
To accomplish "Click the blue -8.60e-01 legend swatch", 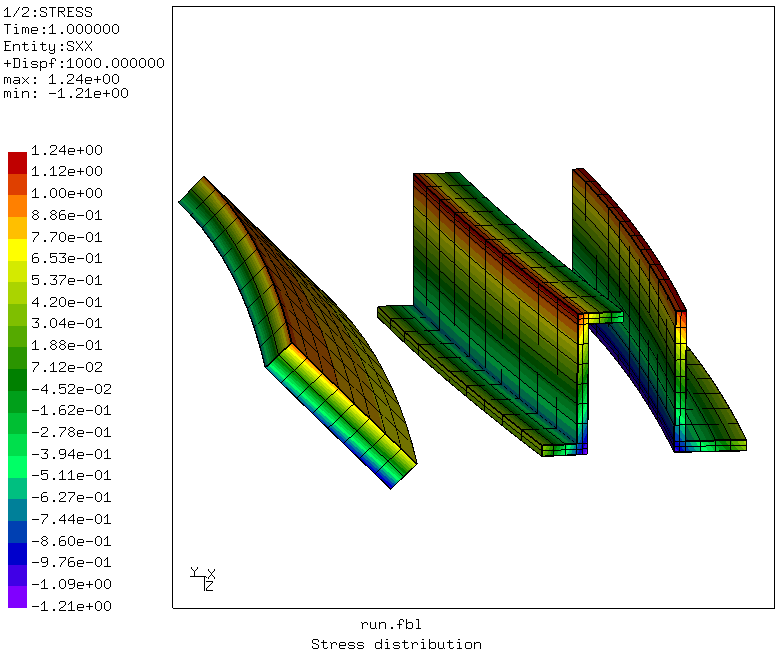I will [17, 532].
